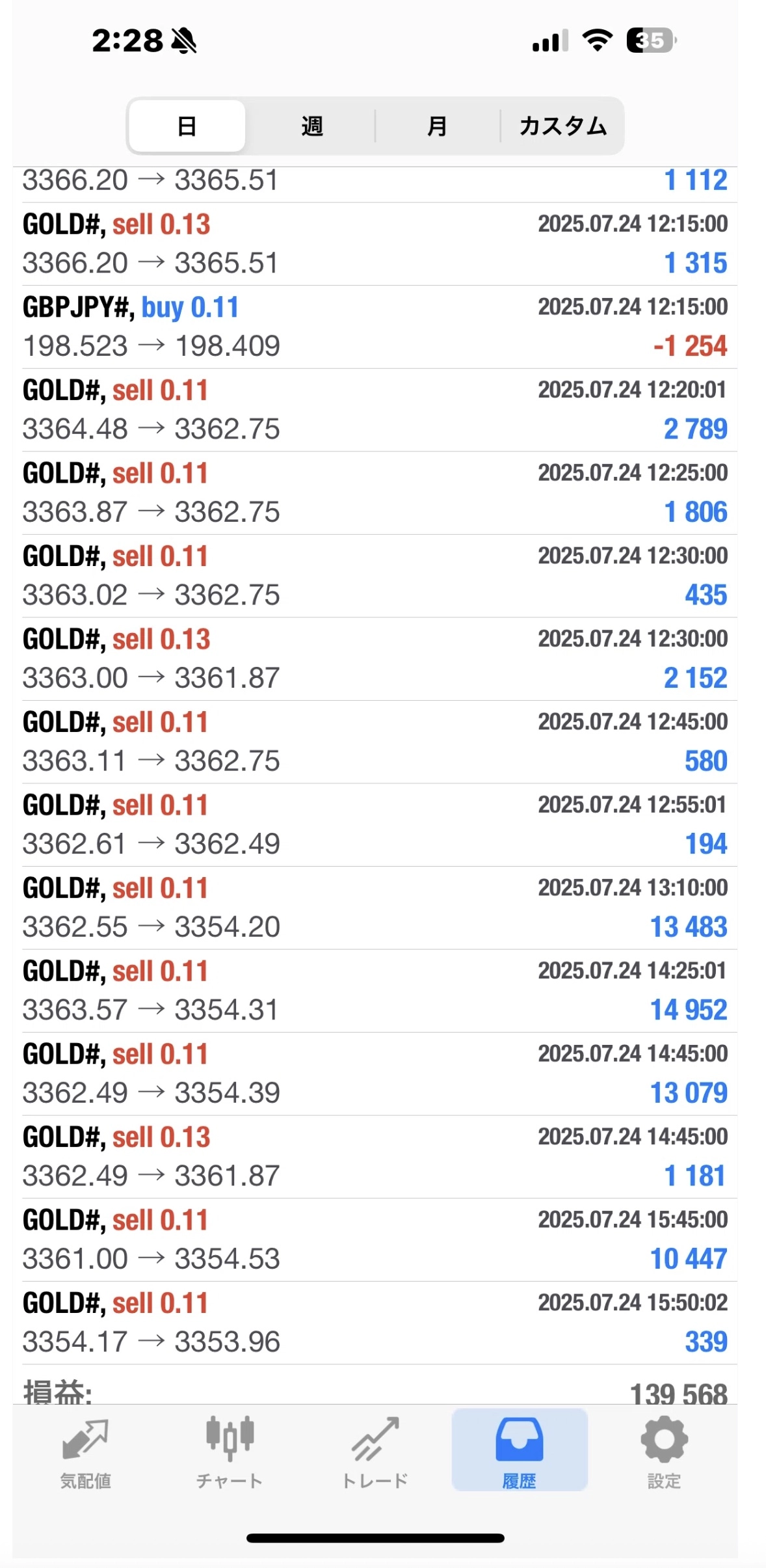Tap the loss value -1 254
Image resolution: width=766 pixels, height=1568 pixels.
[x=690, y=346]
